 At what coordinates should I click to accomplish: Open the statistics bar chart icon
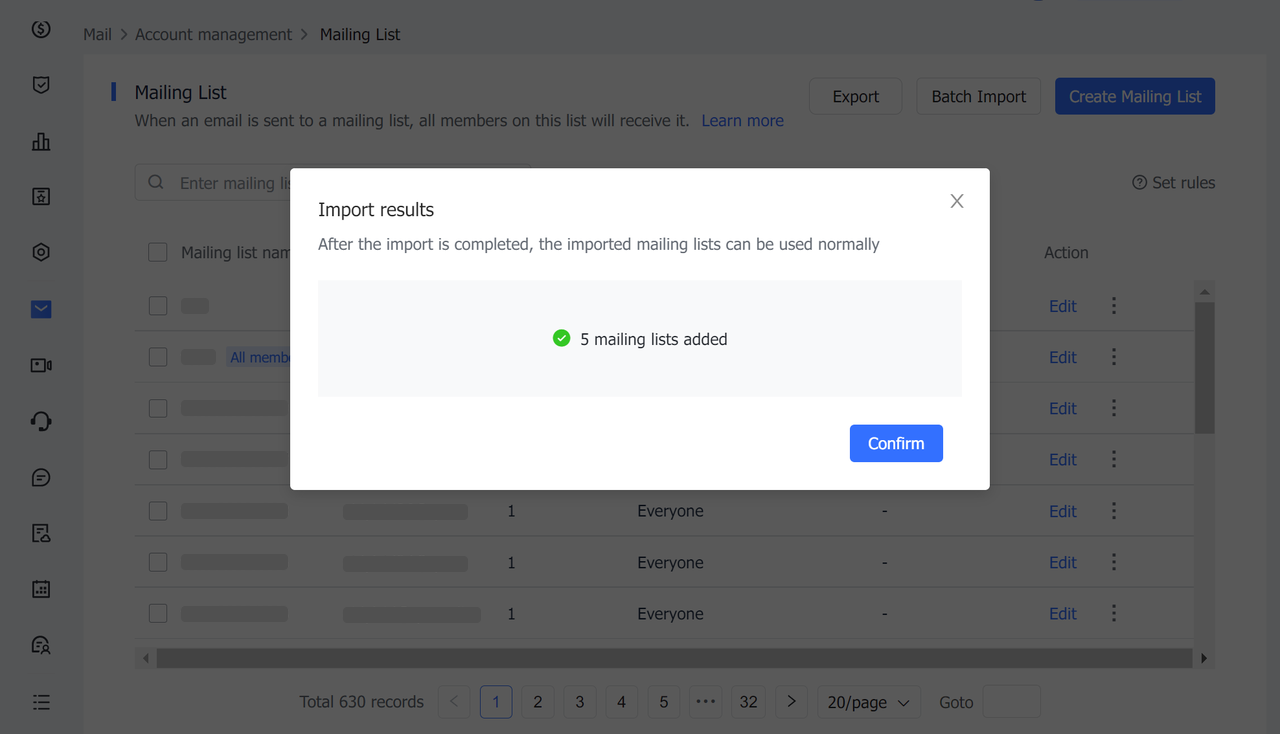click(x=40, y=141)
